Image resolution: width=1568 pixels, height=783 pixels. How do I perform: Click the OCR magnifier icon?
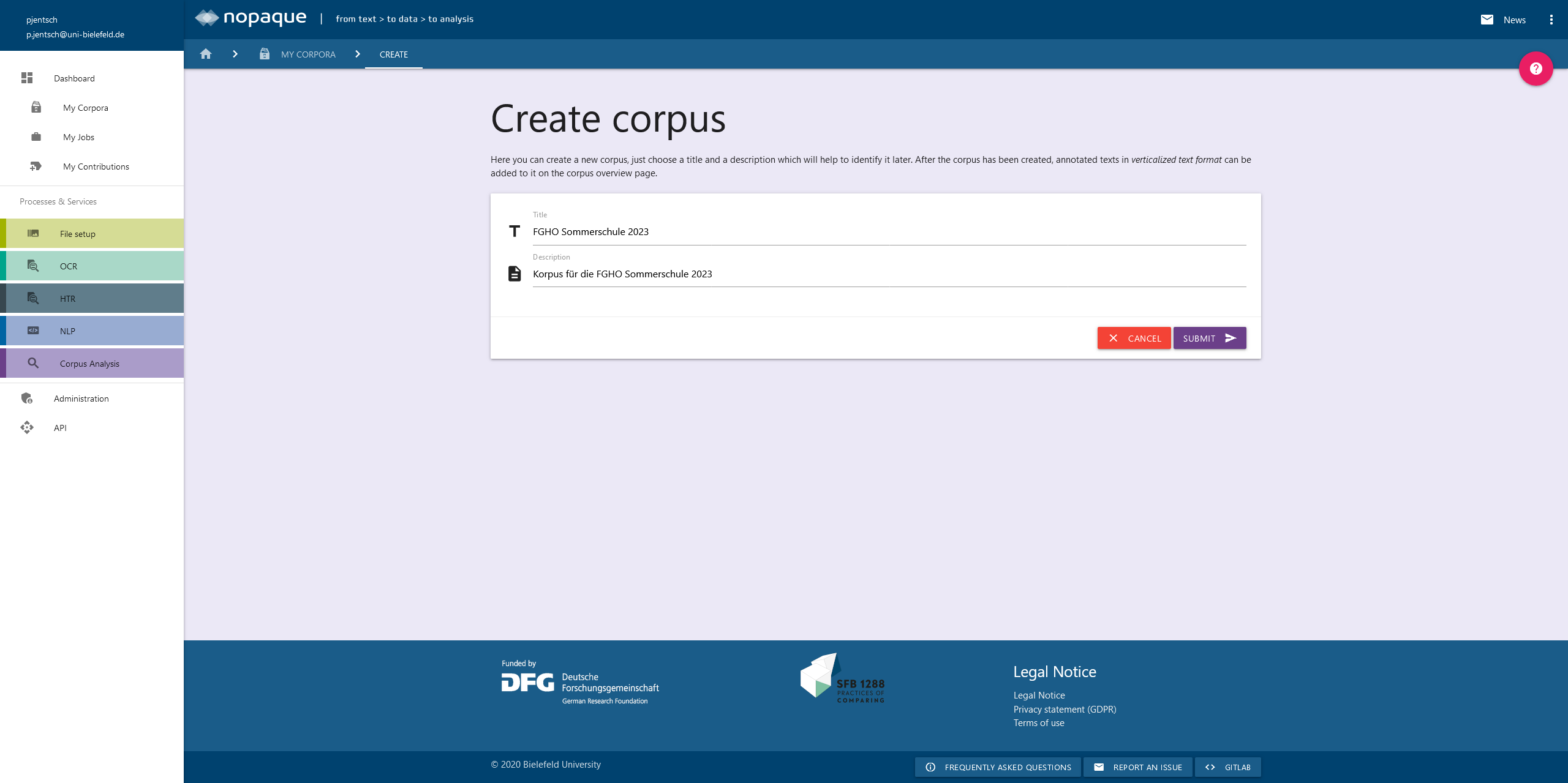click(x=33, y=266)
